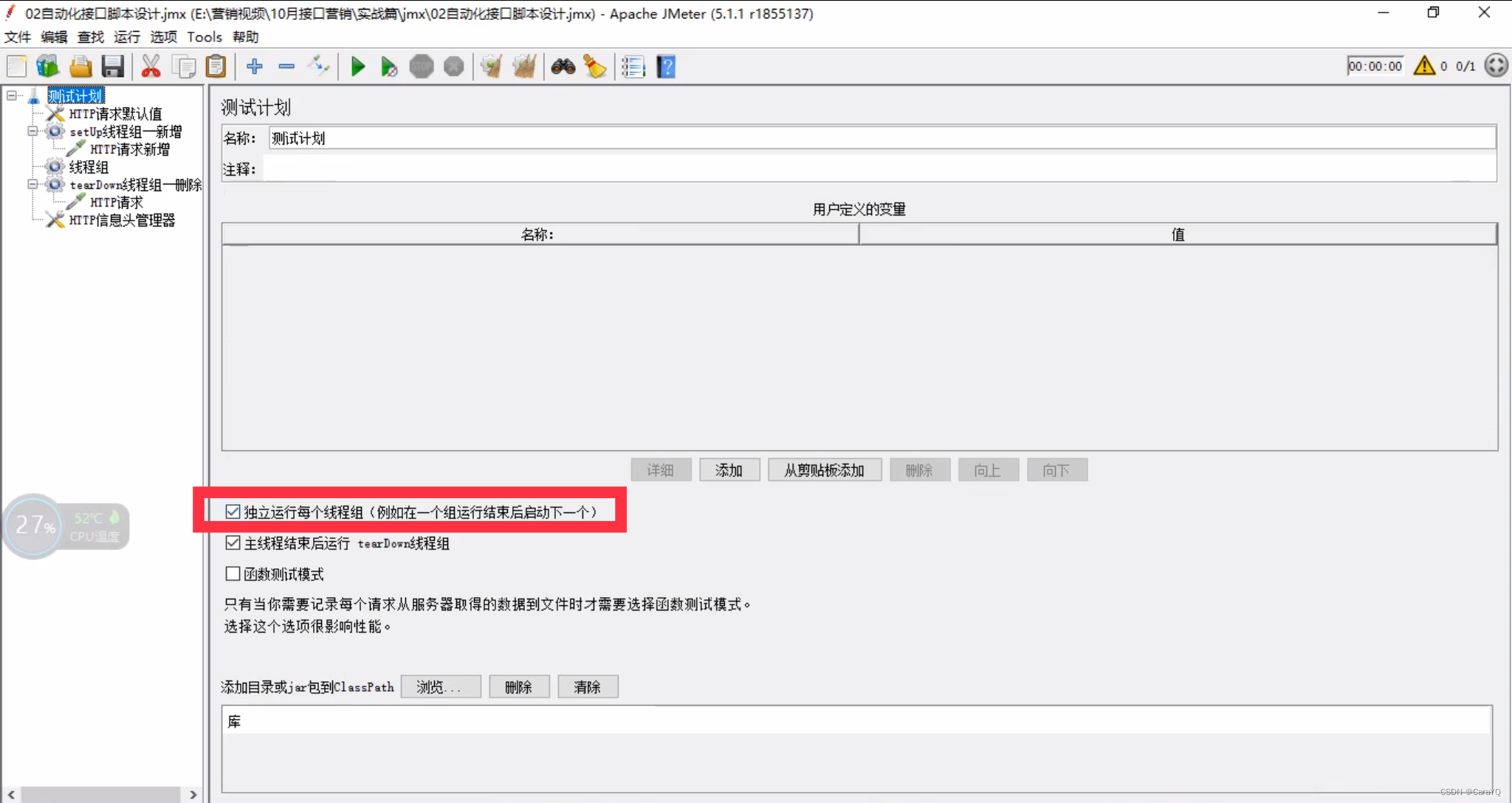
Task: Click tree scrollbar right arrow
Action: pos(193,794)
